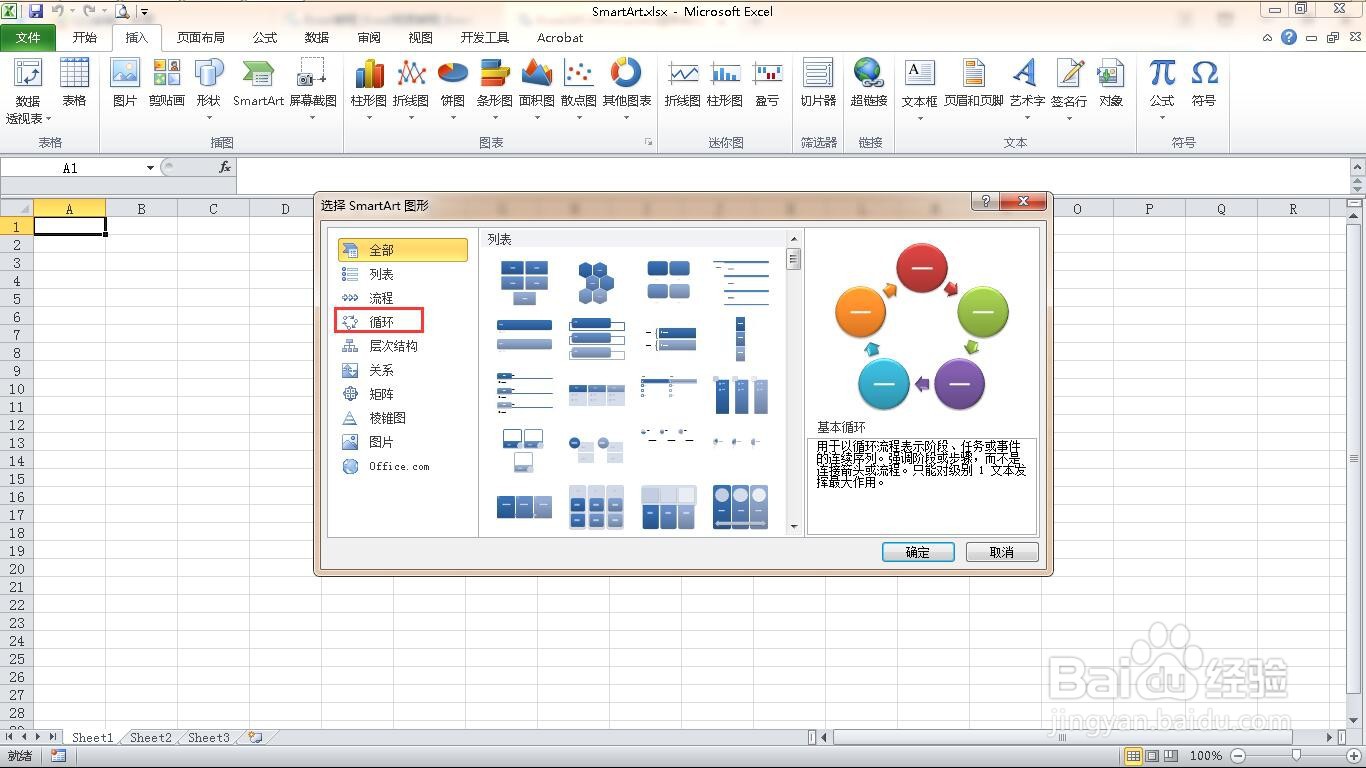Viewport: 1366px width, 768px height.
Task: Switch to the Acrobat tab
Action: 560,38
